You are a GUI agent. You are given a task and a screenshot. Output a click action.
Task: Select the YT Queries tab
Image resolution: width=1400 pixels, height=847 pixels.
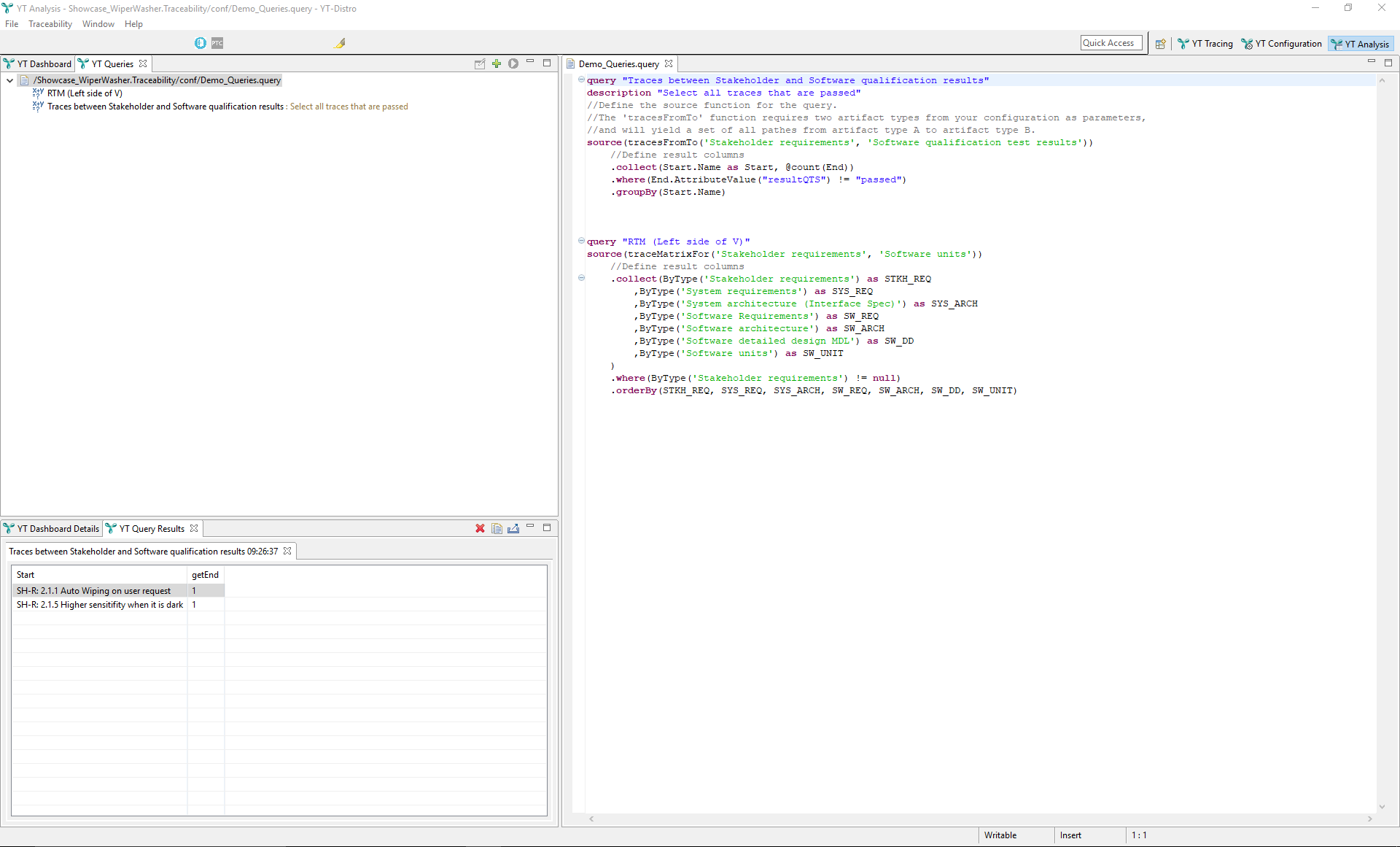[112, 63]
